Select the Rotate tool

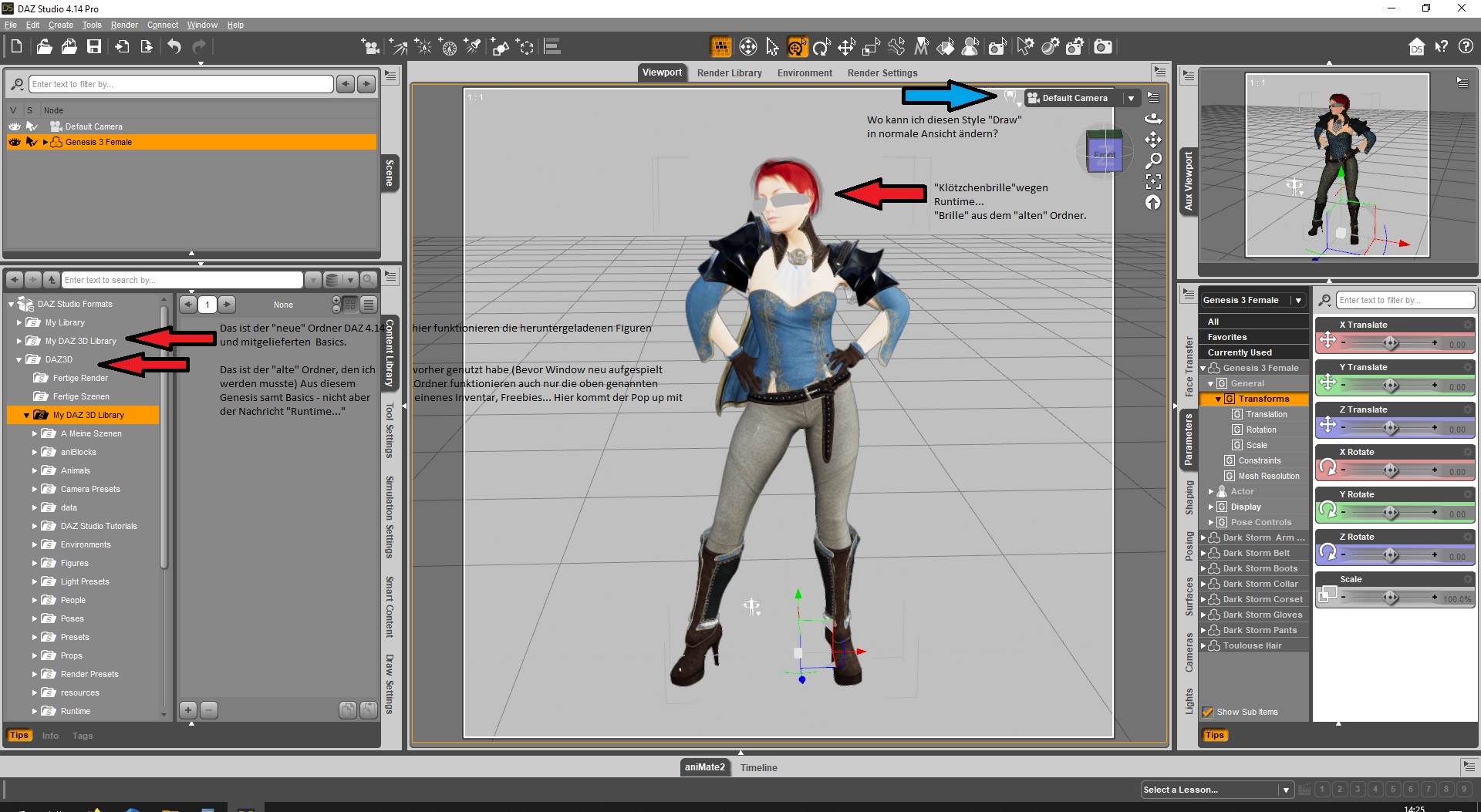(x=822, y=47)
